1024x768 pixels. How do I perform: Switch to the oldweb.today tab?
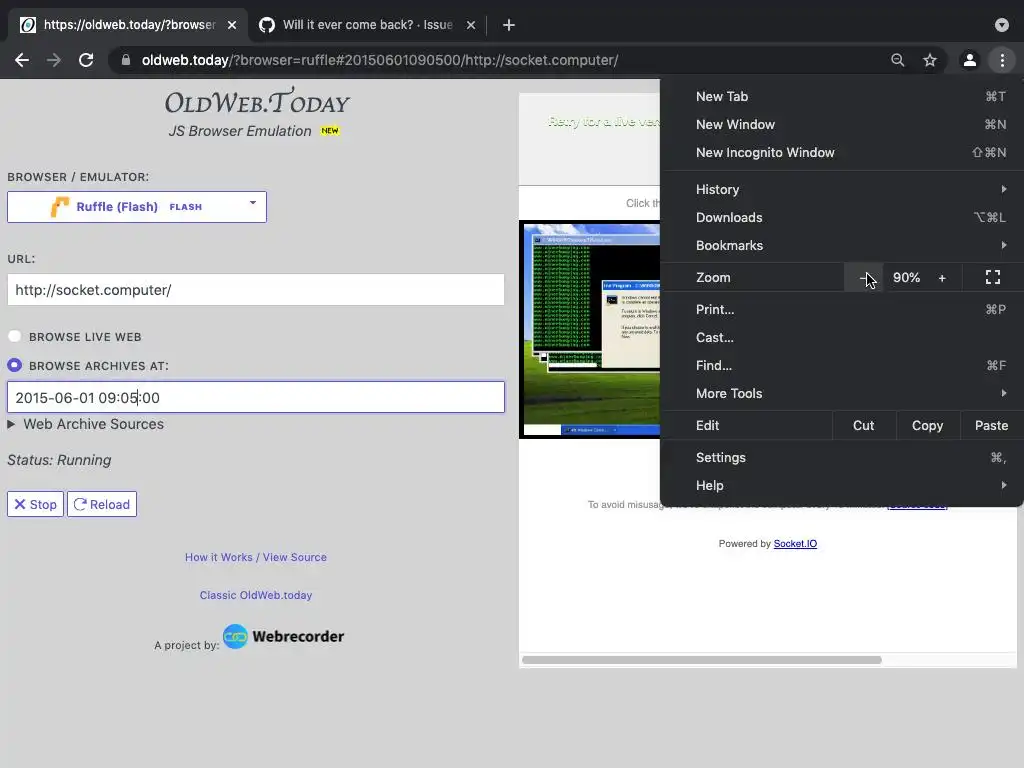(x=129, y=25)
